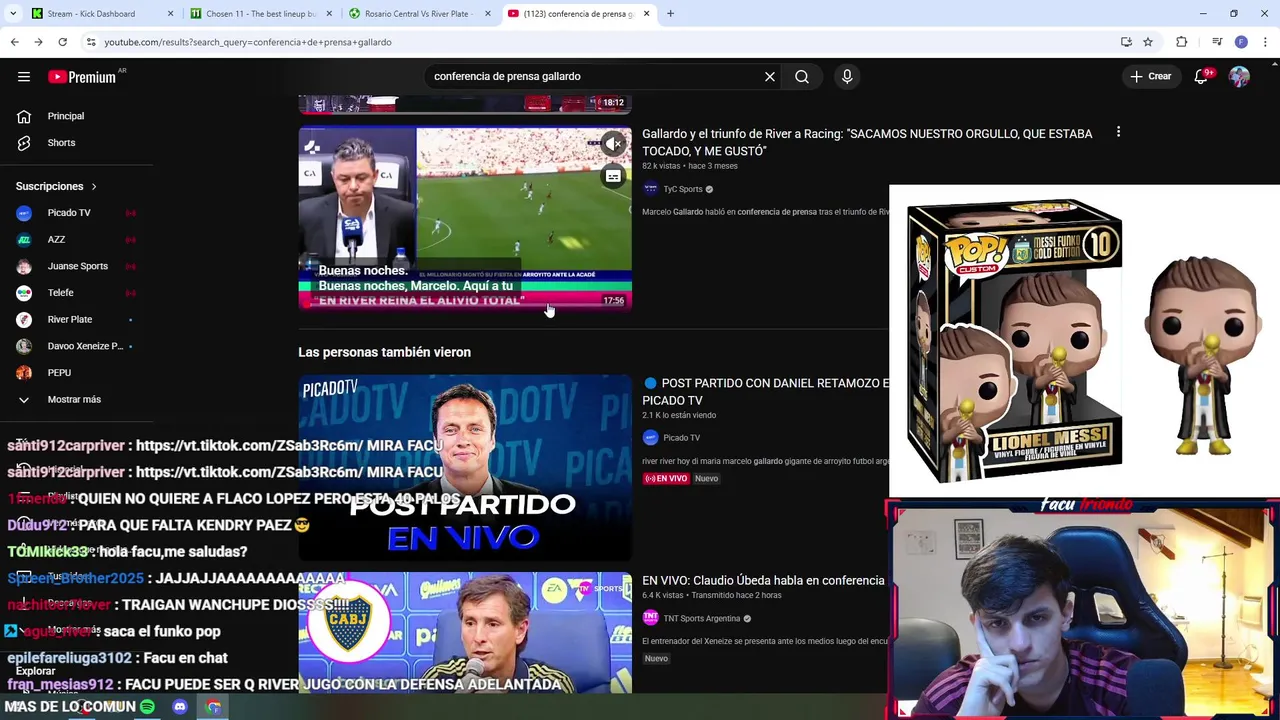
Task: Click the site information icon in address bar
Action: [x=91, y=42]
